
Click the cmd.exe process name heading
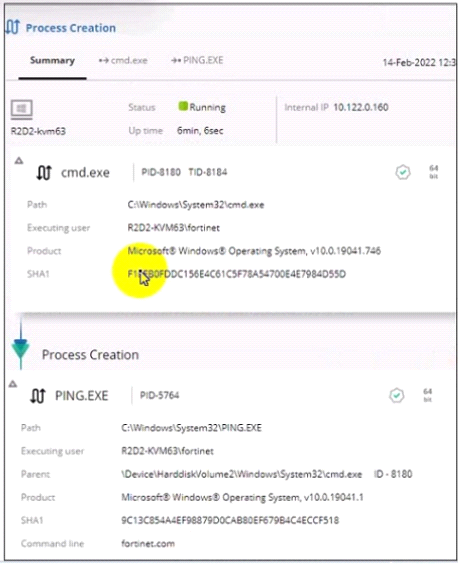85,173
